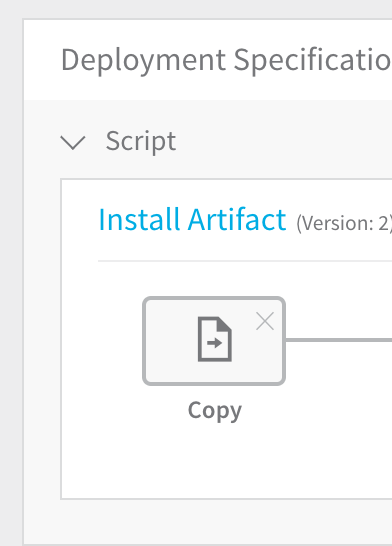
Task: Click the Copy label under the step
Action: coord(215,411)
